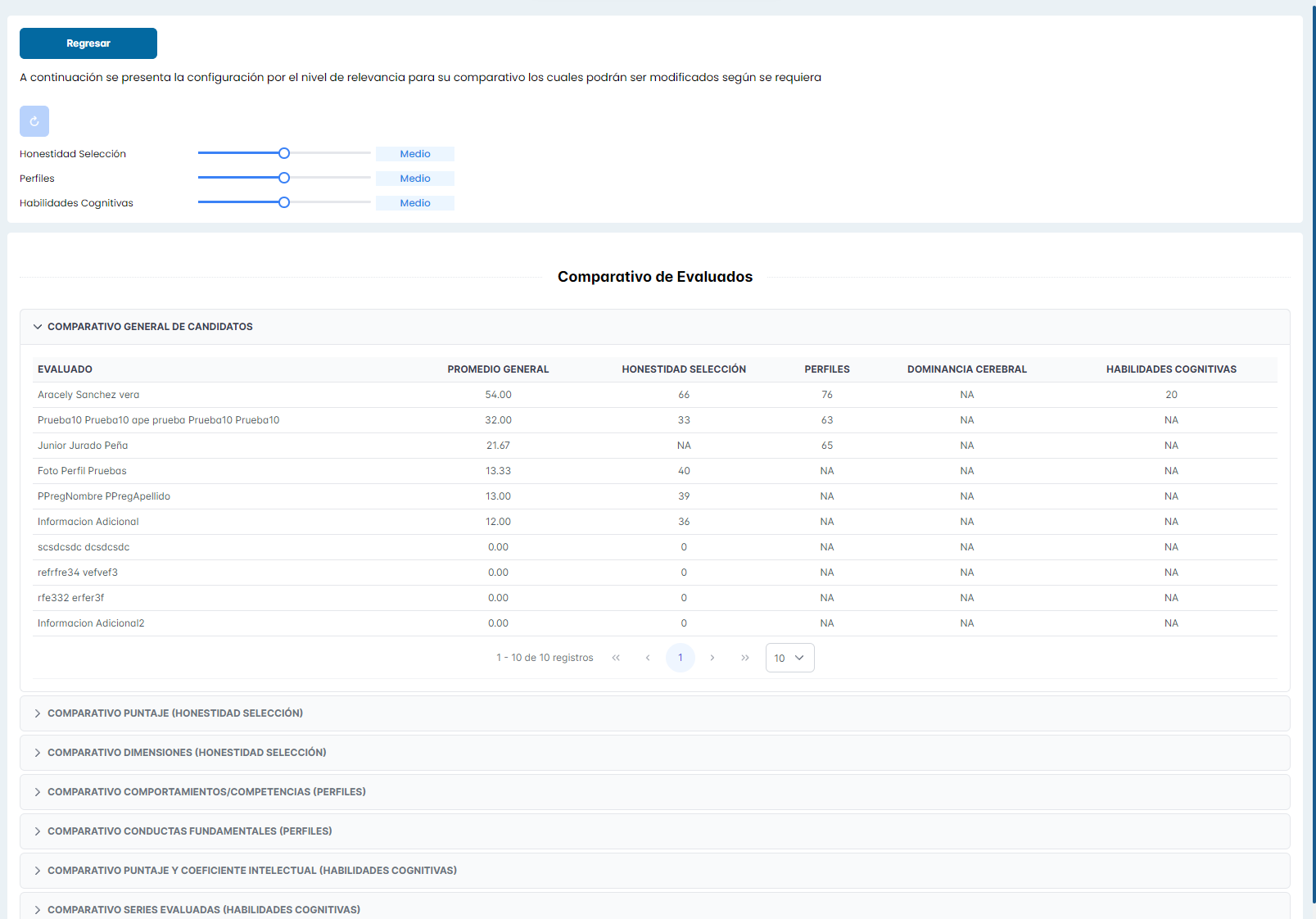1316x919 pixels.
Task: Jump to last page arrow
Action: tap(745, 658)
